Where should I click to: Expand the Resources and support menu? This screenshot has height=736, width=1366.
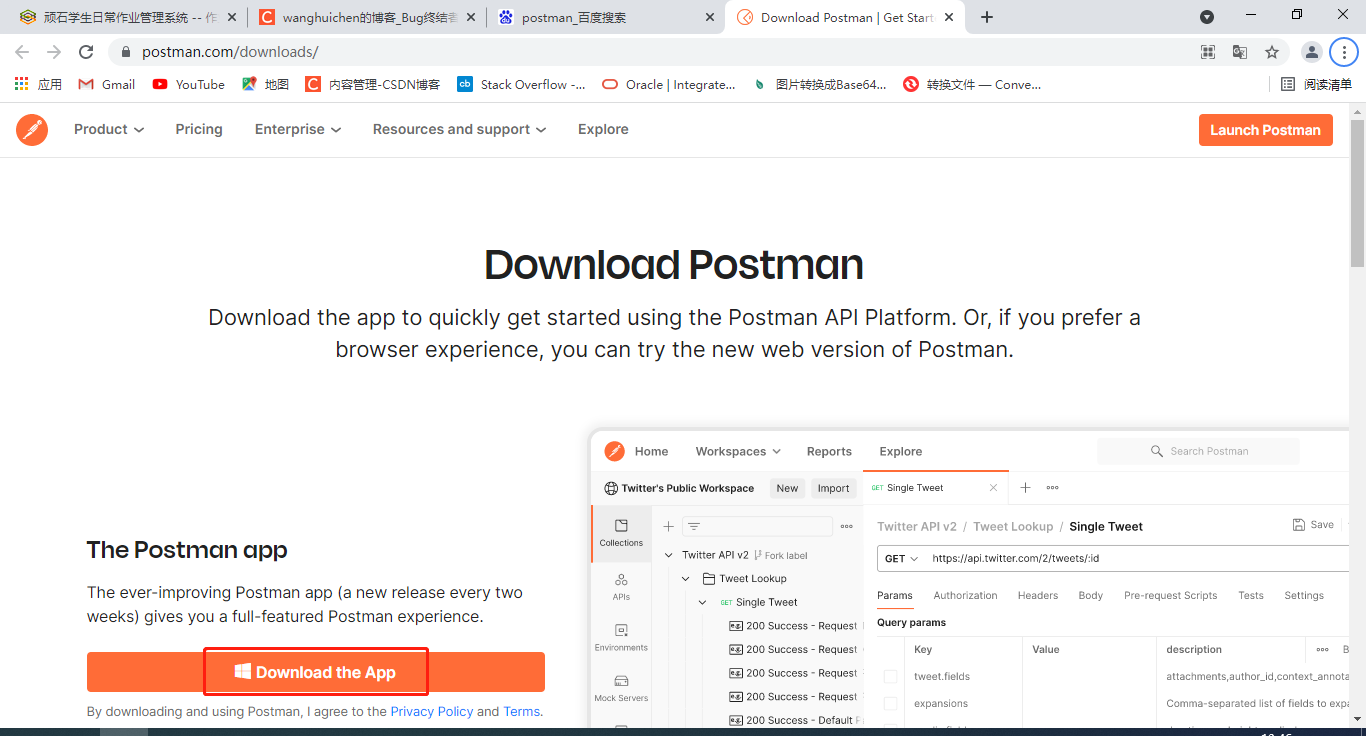459,130
